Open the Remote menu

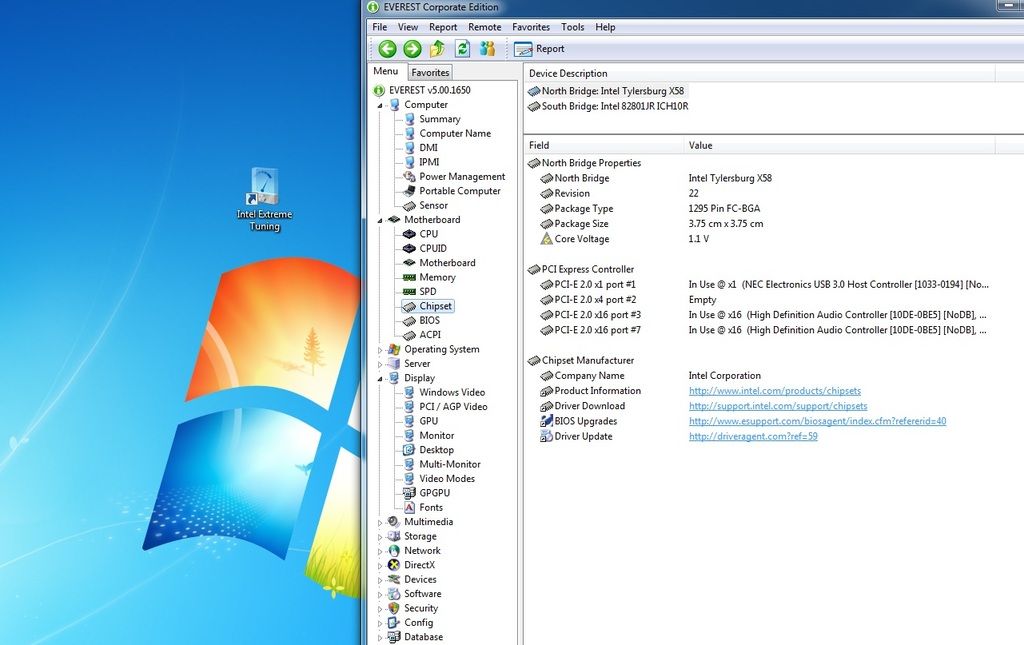(x=485, y=27)
